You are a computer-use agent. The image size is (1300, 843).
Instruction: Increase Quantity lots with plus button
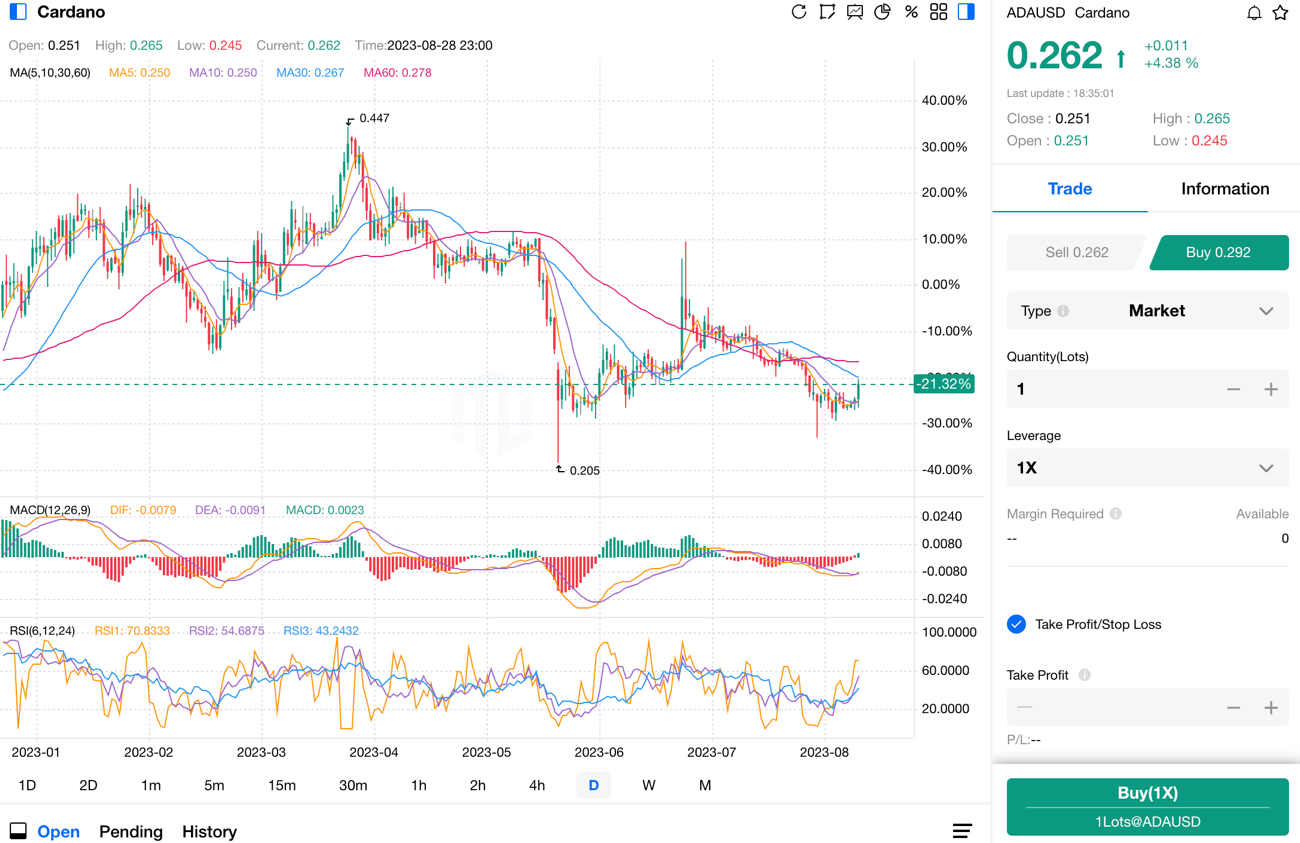[x=1270, y=389]
